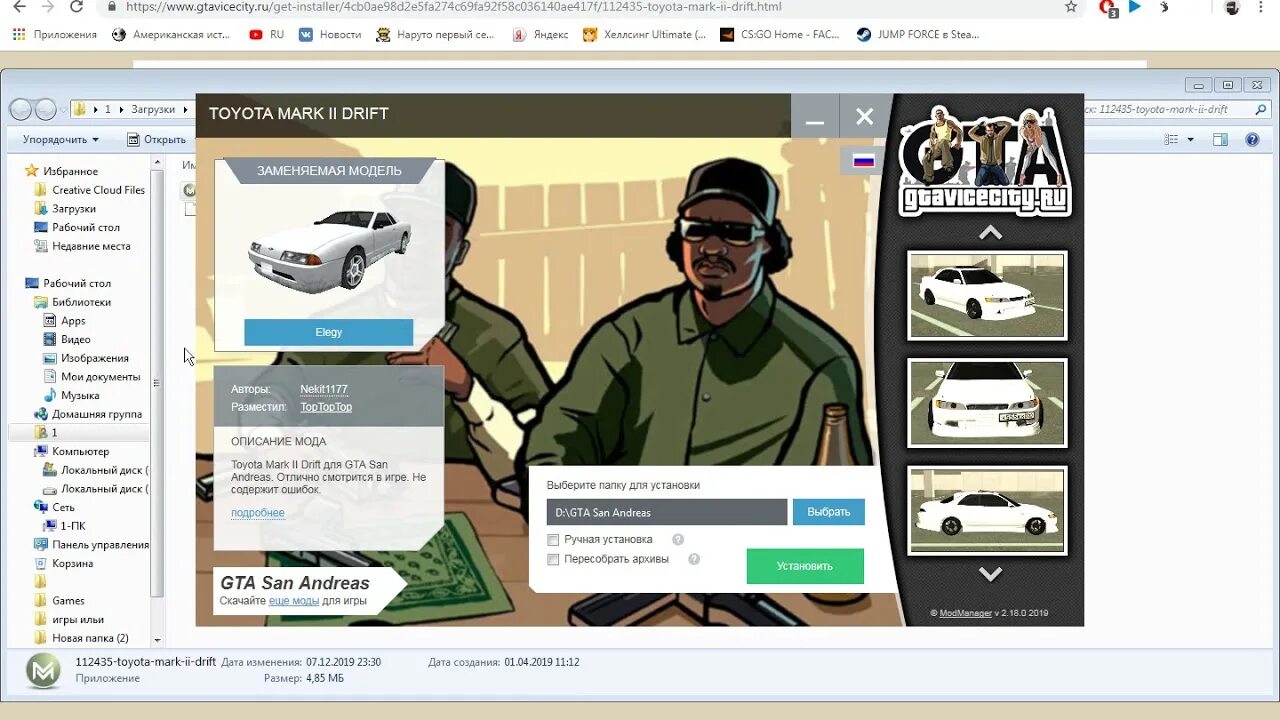Open the VK Новости bookmark

click(329, 34)
